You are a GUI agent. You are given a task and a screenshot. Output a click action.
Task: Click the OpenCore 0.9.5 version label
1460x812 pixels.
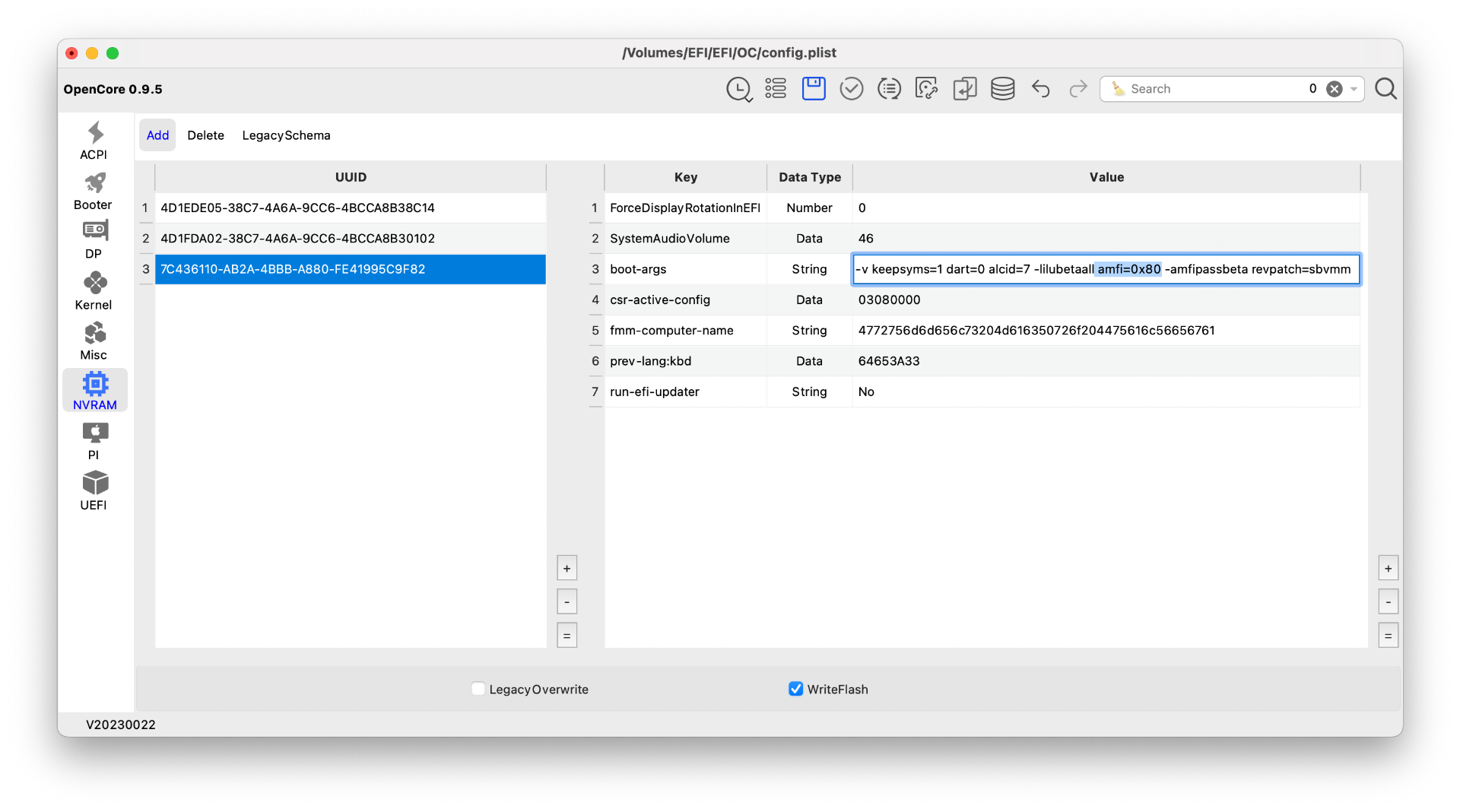(x=113, y=89)
